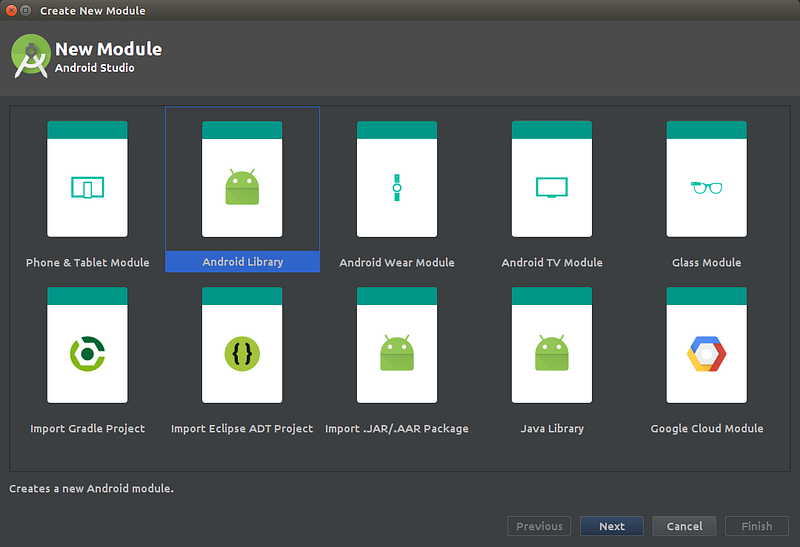Close the Create New Module dialog

point(11,10)
